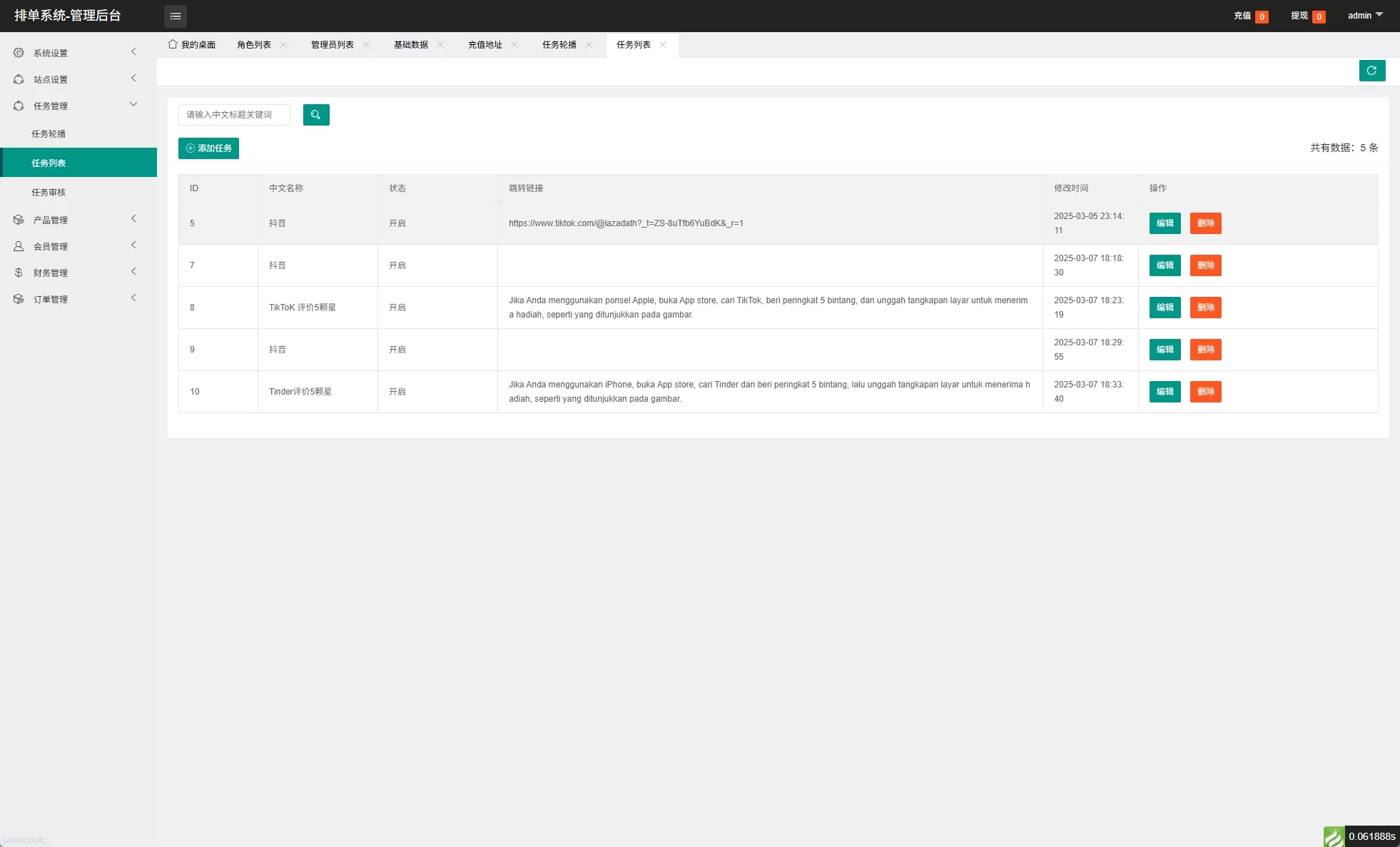Focus the keyword search input field
This screenshot has height=847, width=1400.
pos(235,115)
